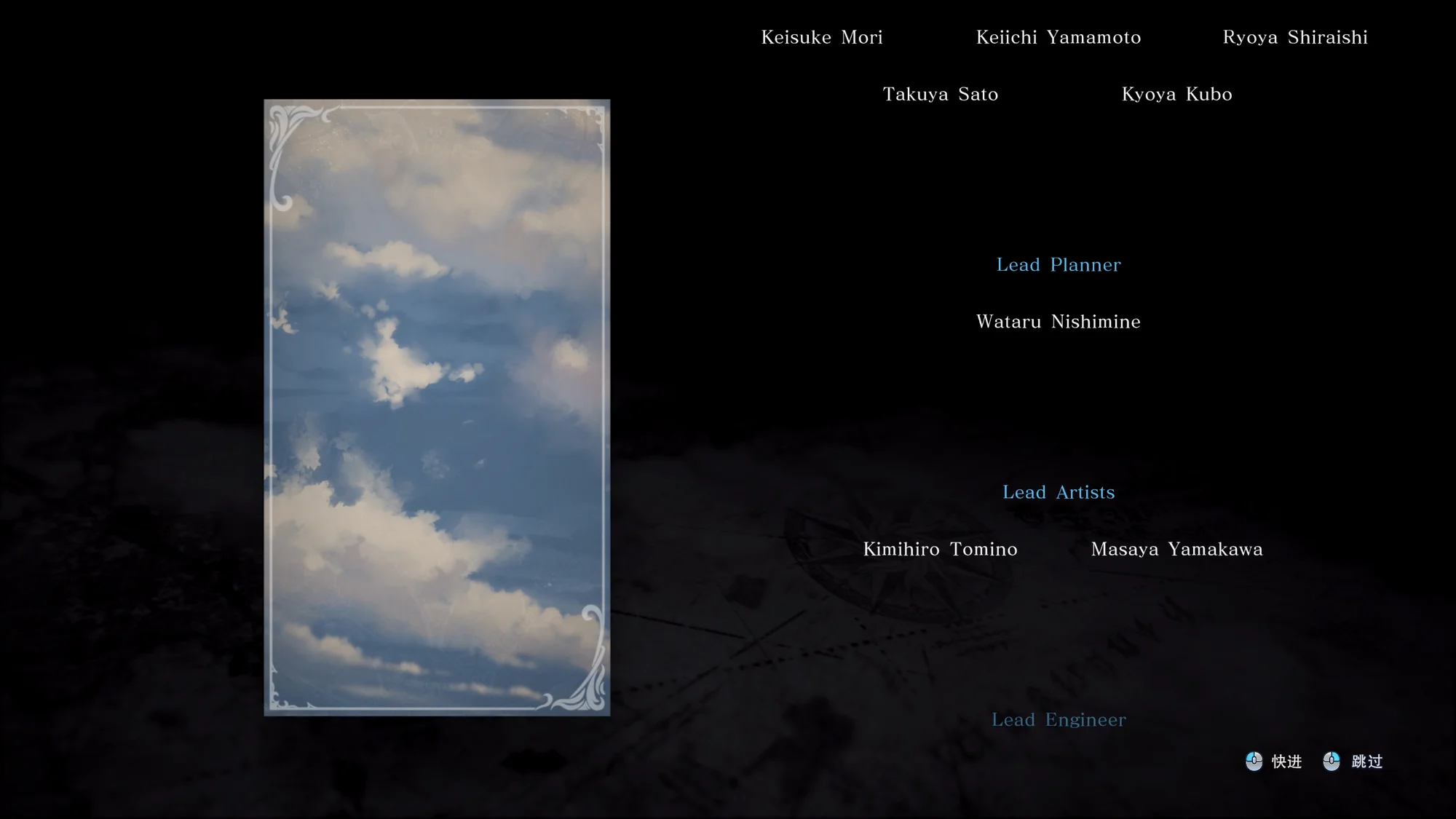Click the name Takuya Sato
This screenshot has width=1456, height=819.
click(x=940, y=94)
